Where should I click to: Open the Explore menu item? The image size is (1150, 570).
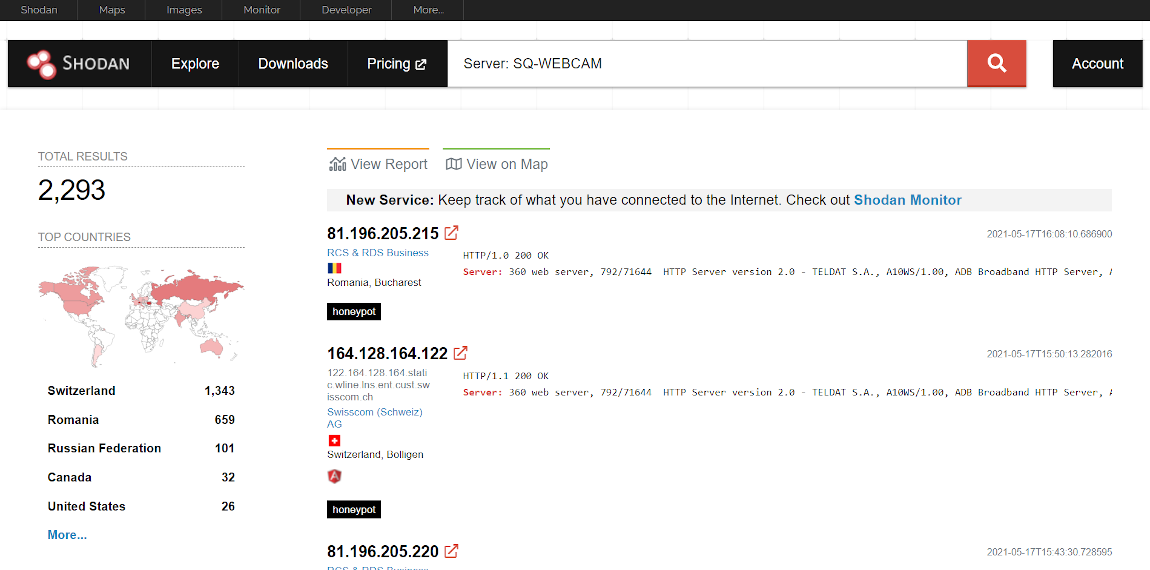195,64
